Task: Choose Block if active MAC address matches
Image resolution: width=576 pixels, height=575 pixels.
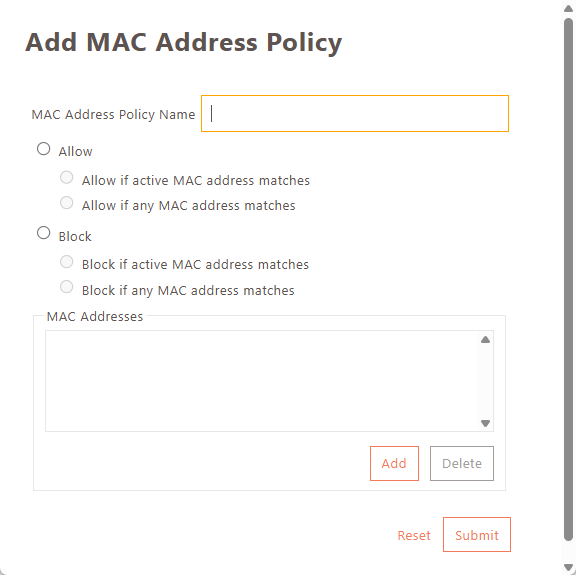Action: (x=66, y=262)
